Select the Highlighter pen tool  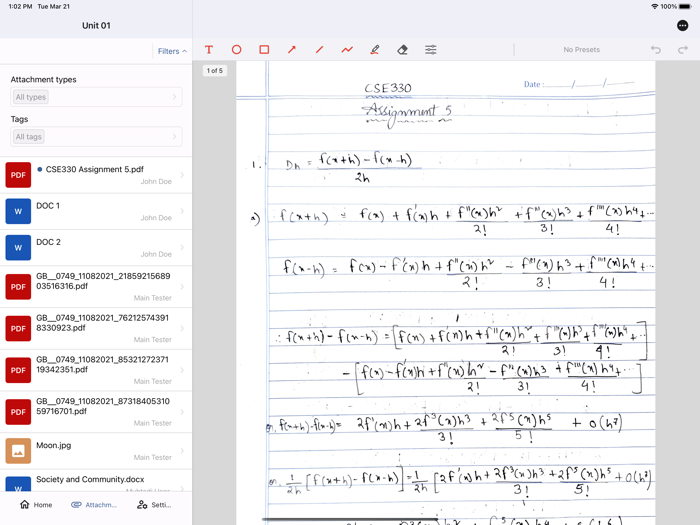tap(375, 50)
